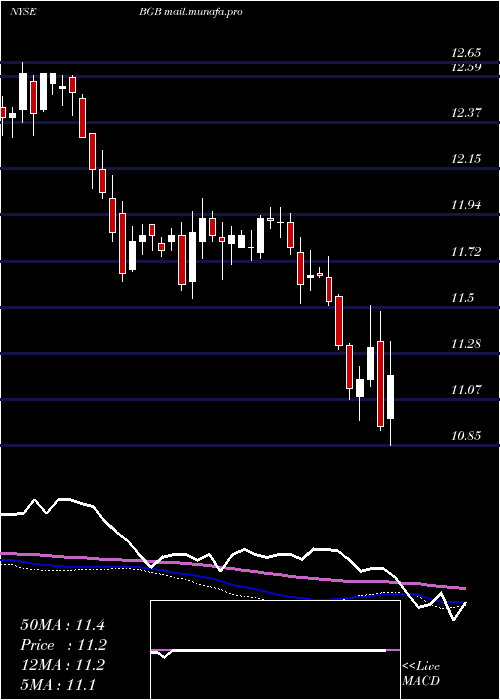
Task: Select the 11.5 price axis label
Action: click(462, 298)
